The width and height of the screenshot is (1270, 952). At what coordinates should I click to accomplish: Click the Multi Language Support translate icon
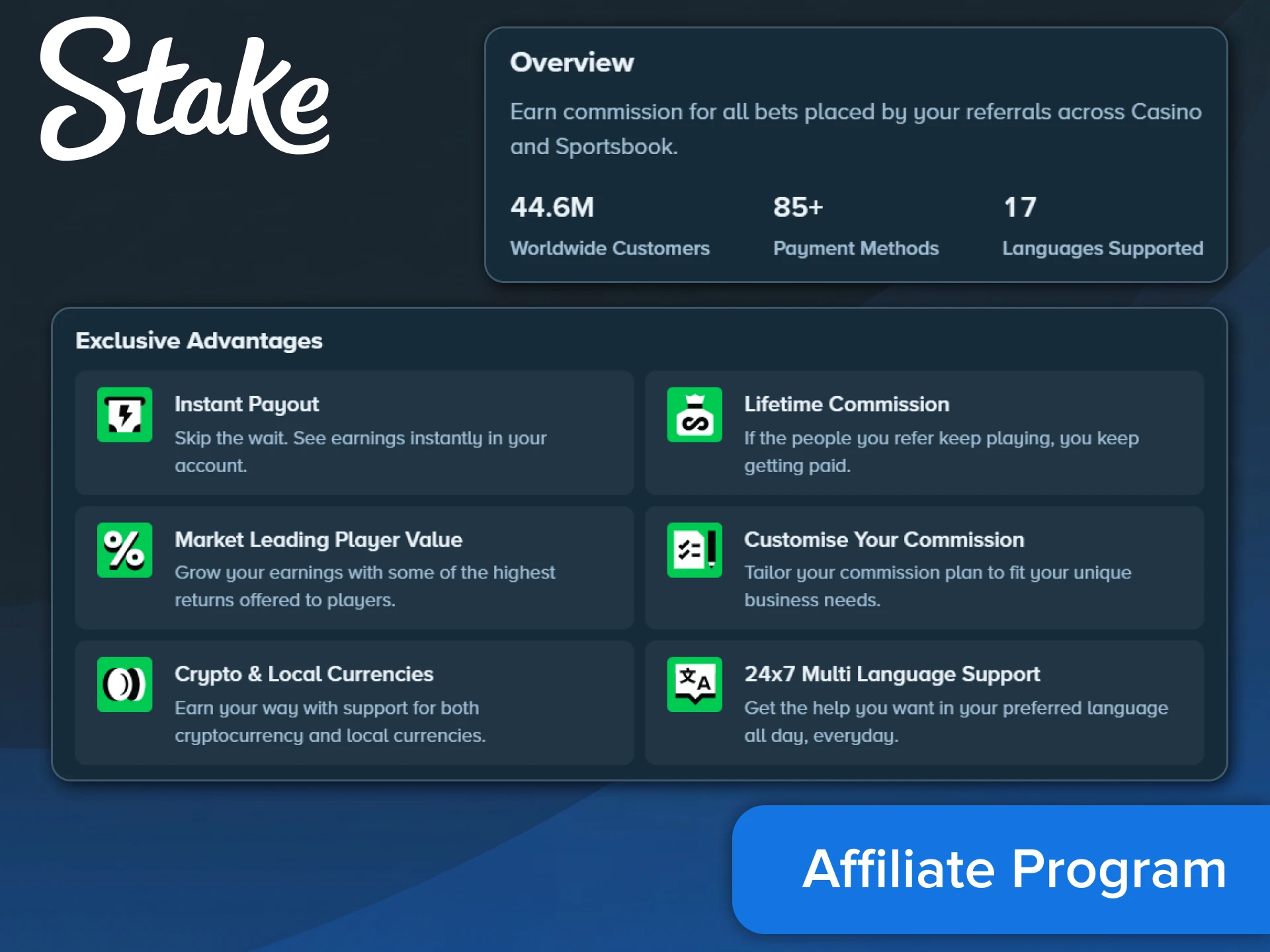[x=695, y=684]
